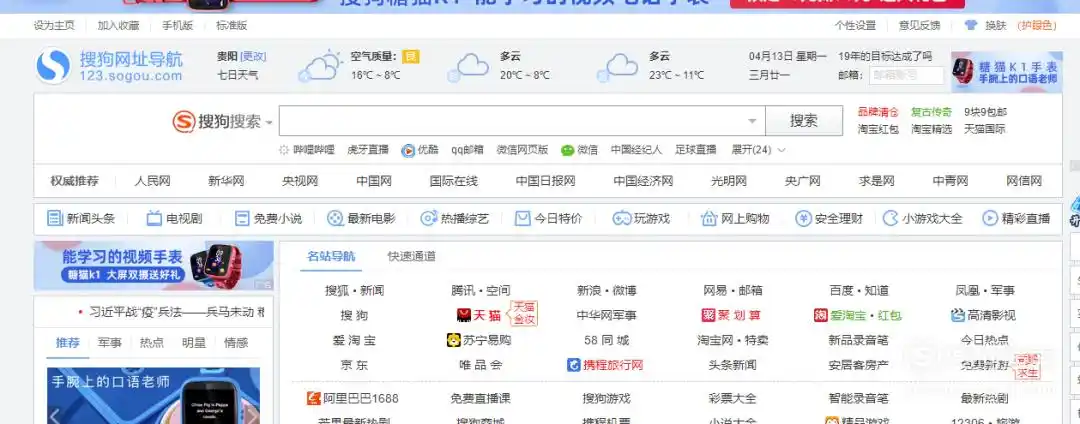Open the 安全理财 finance icon link
The image size is (1080, 424).
click(x=803, y=219)
